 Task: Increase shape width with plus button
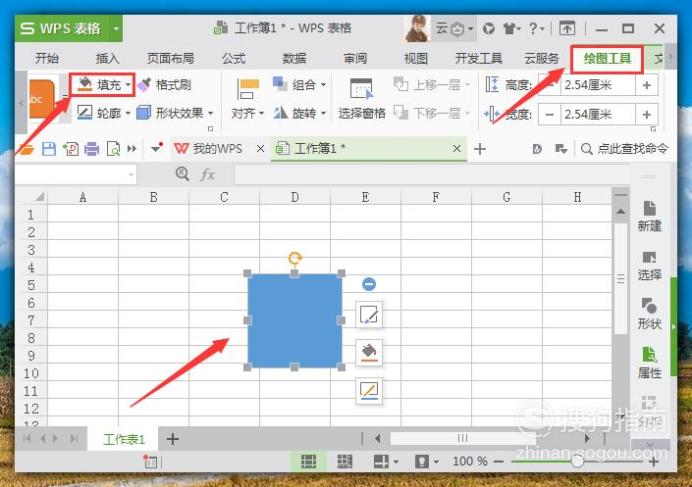(x=647, y=115)
